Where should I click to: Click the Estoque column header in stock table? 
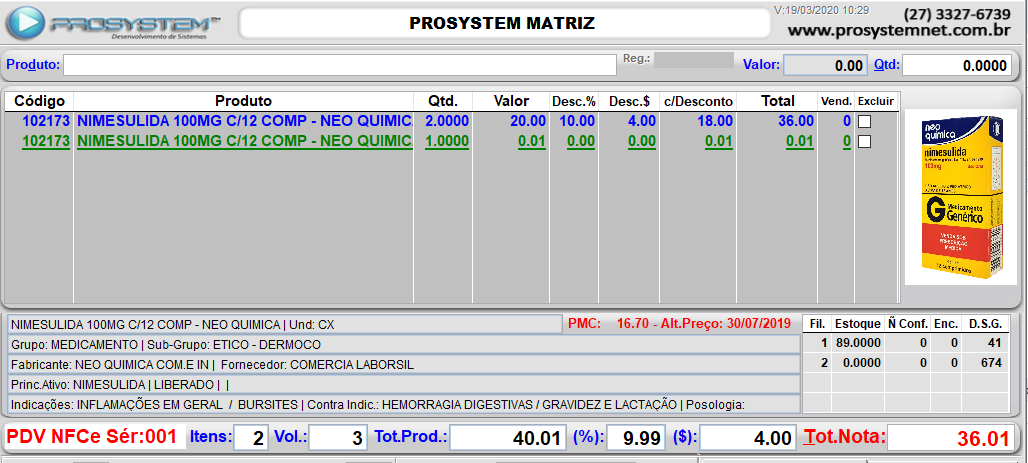tap(858, 323)
